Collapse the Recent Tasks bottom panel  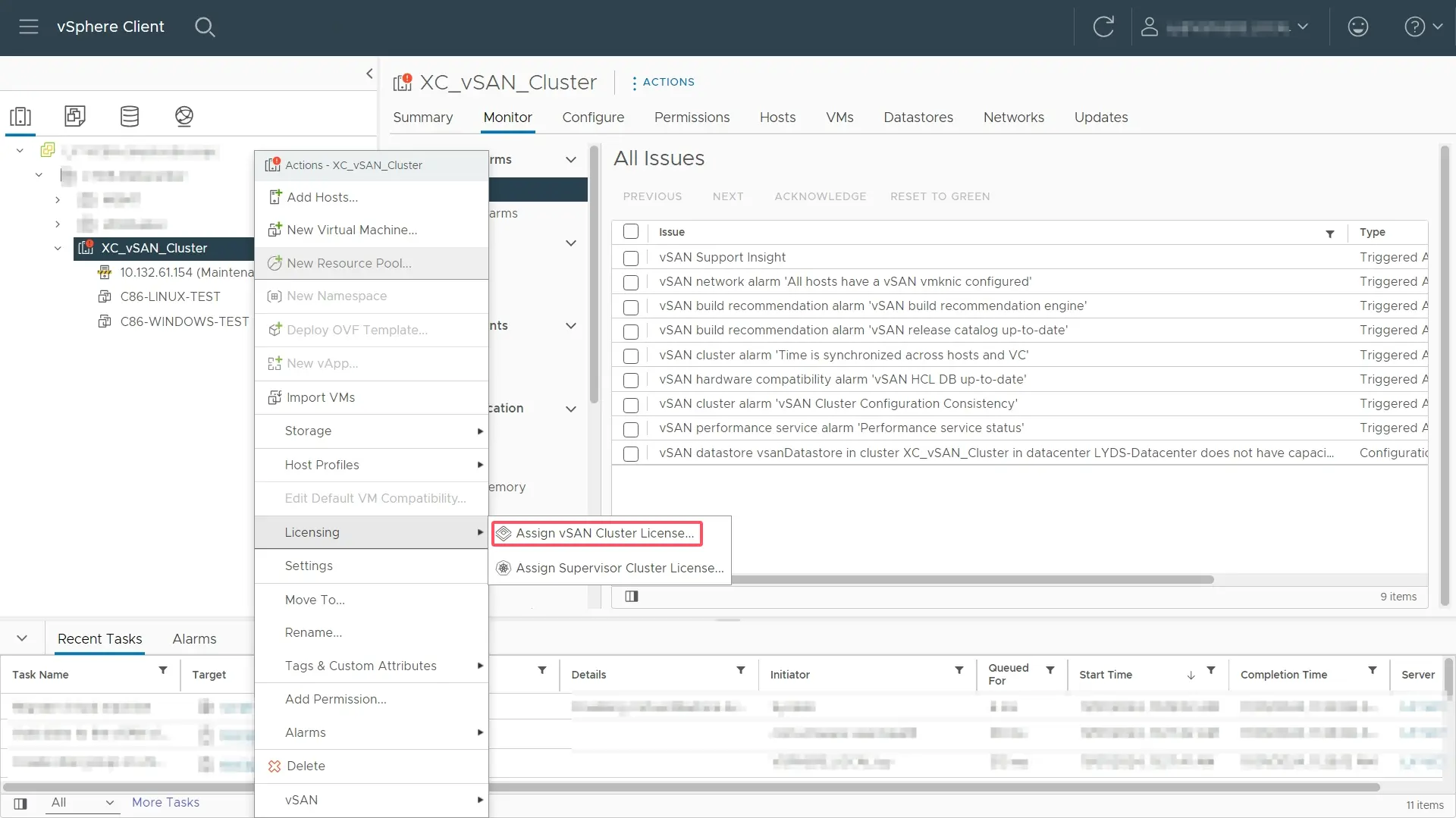coord(22,638)
